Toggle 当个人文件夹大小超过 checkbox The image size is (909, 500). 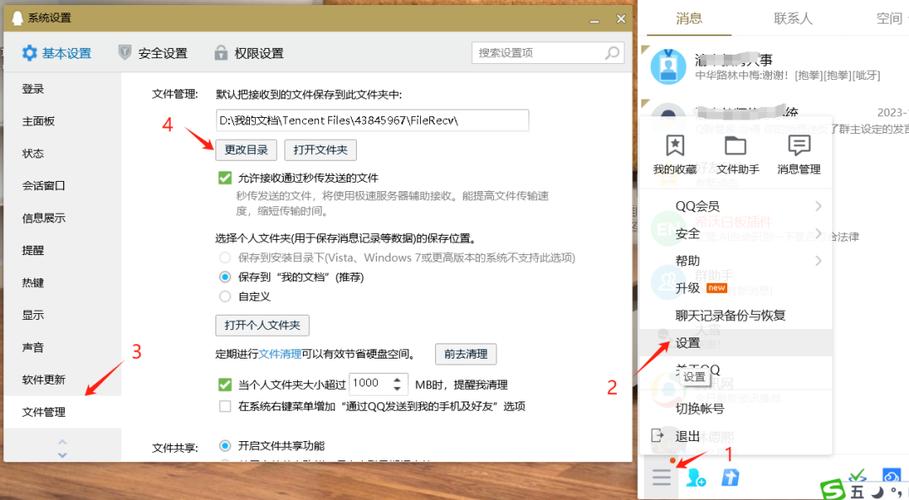(x=225, y=385)
